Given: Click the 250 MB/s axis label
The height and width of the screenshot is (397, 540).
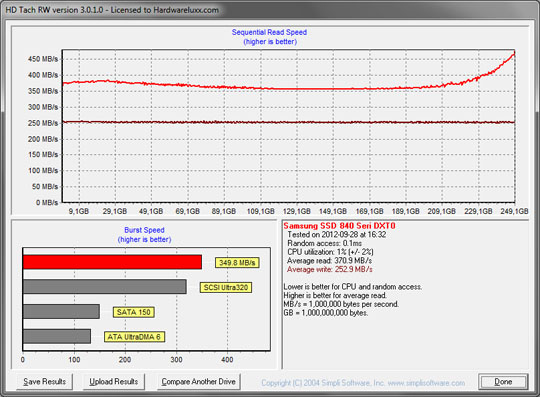Looking at the screenshot, I should tap(43, 123).
